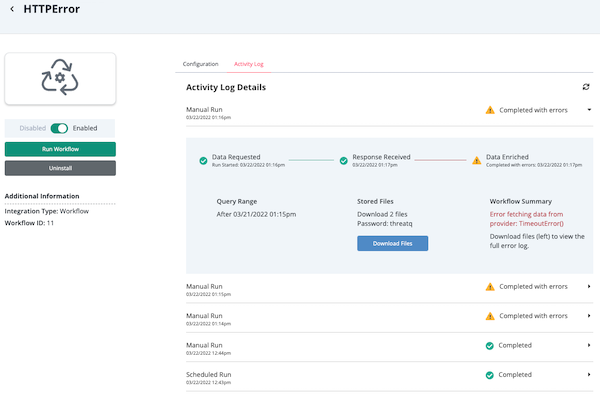Click the Download Files button
The image size is (600, 396).
[392, 243]
